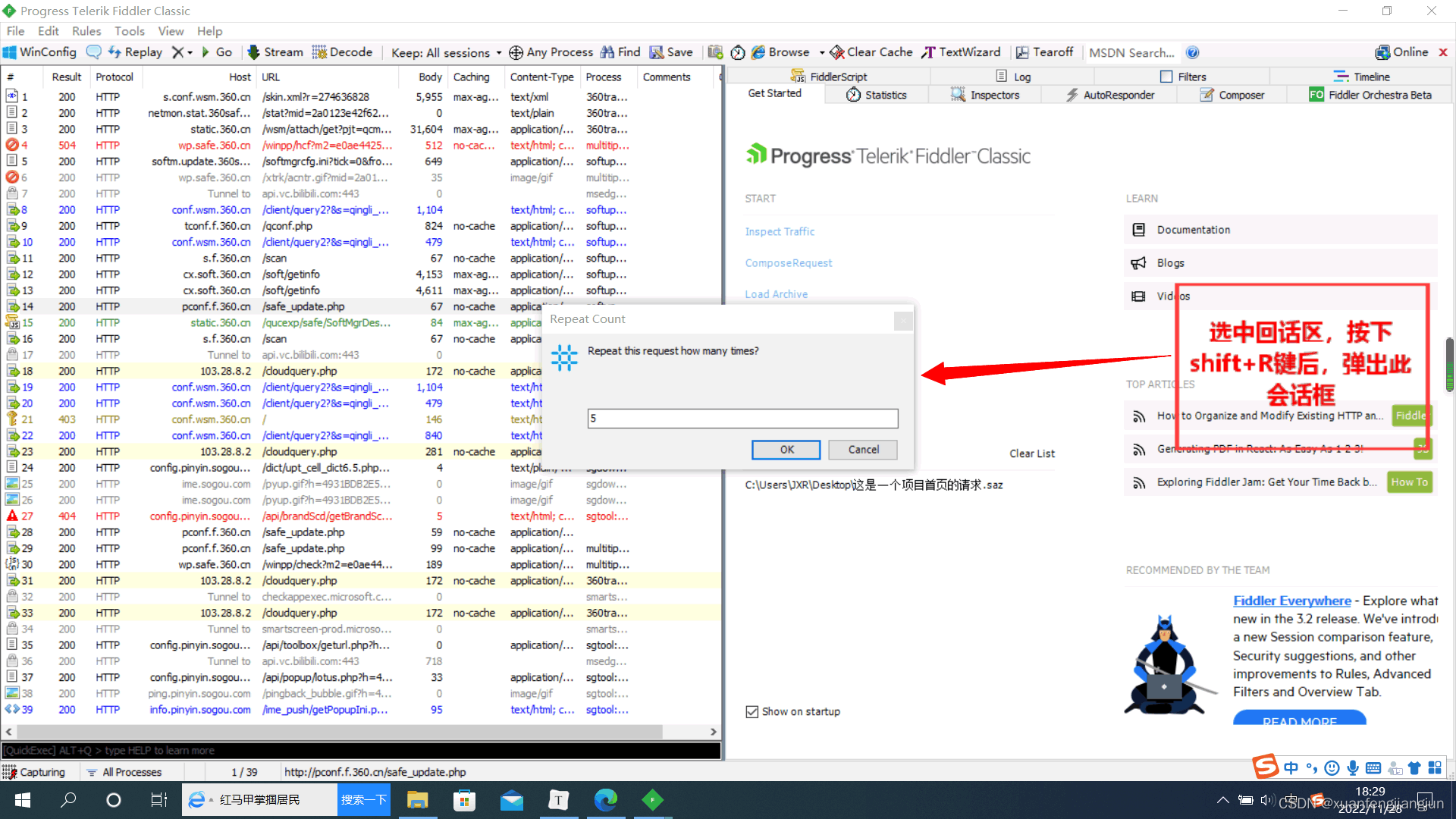Click OK in the Repeat Count dialog
1456x819 pixels.
point(786,449)
